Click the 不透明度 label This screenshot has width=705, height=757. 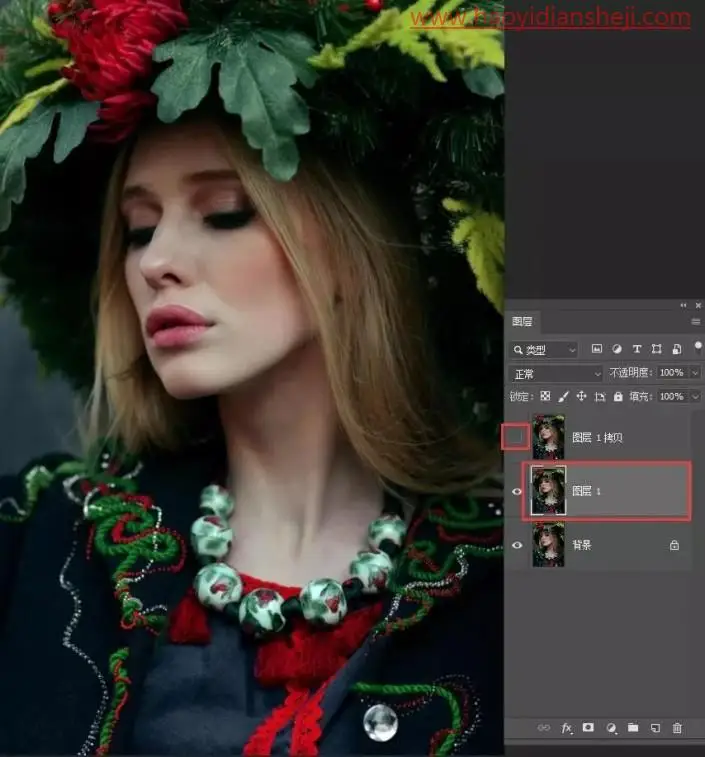630,373
